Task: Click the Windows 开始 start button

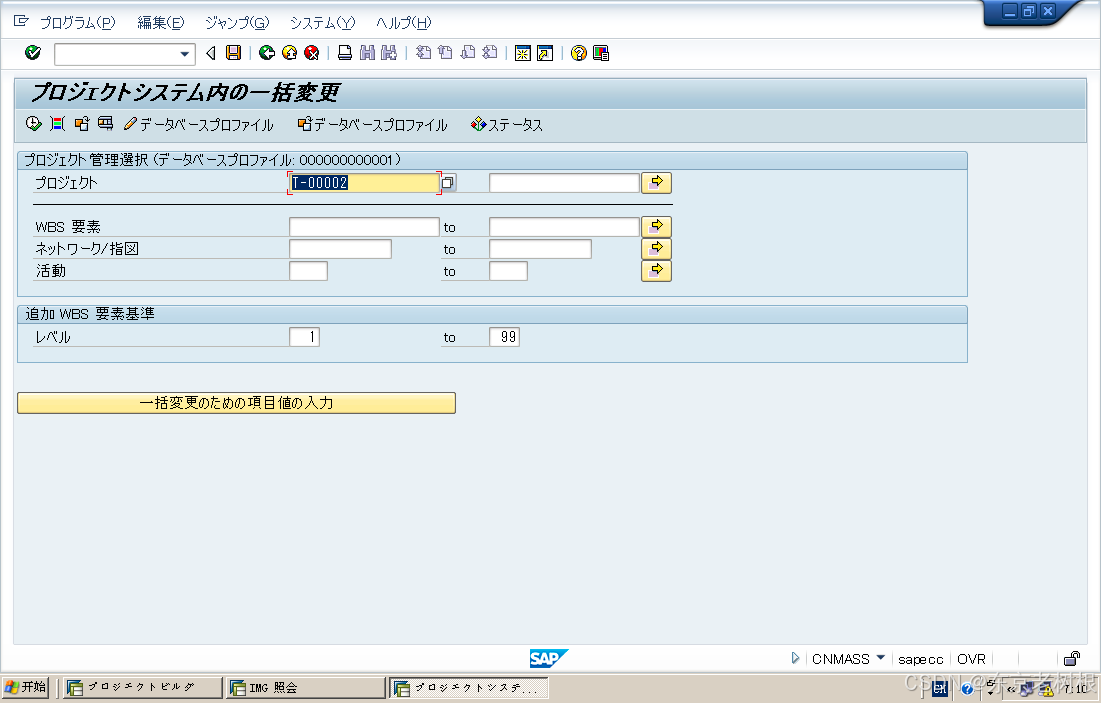Action: click(25, 687)
